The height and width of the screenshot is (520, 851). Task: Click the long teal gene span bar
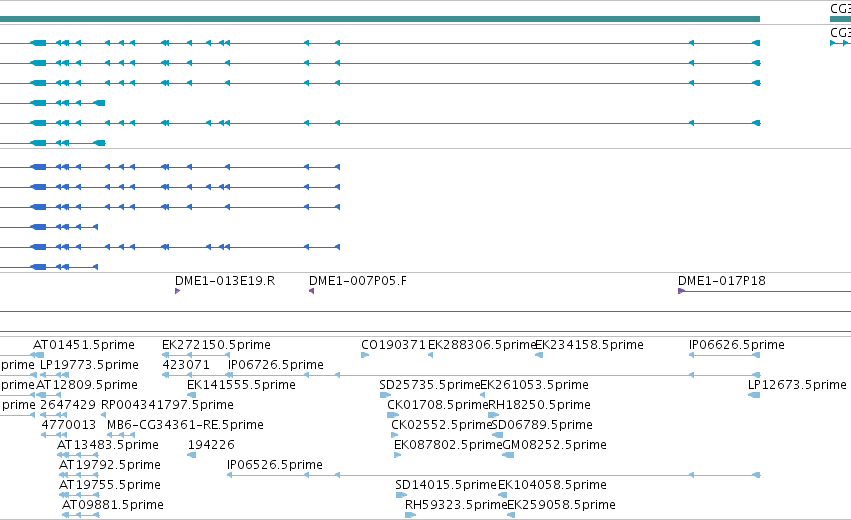coord(380,19)
